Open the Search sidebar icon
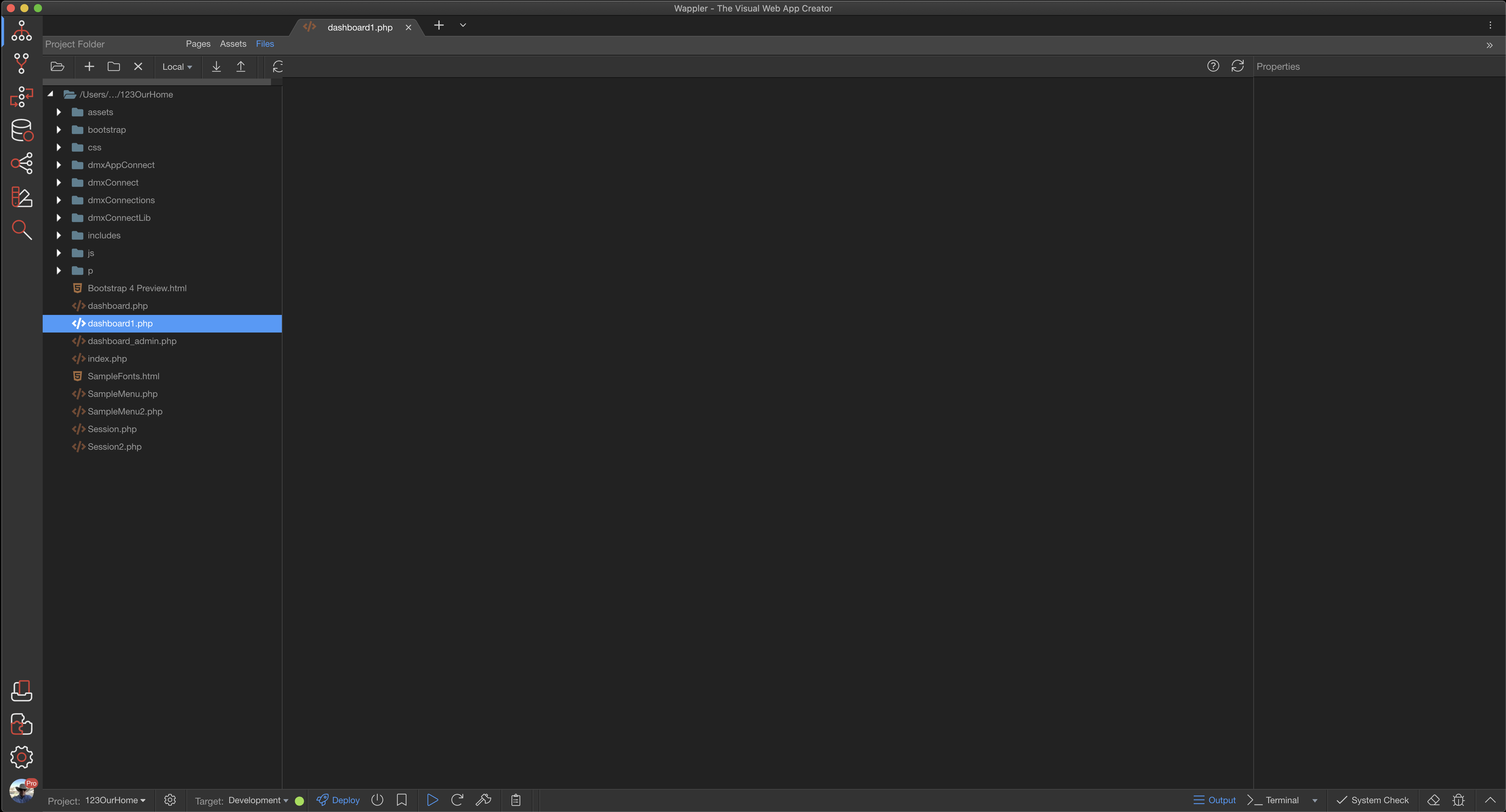Viewport: 1506px width, 812px height. pos(22,230)
